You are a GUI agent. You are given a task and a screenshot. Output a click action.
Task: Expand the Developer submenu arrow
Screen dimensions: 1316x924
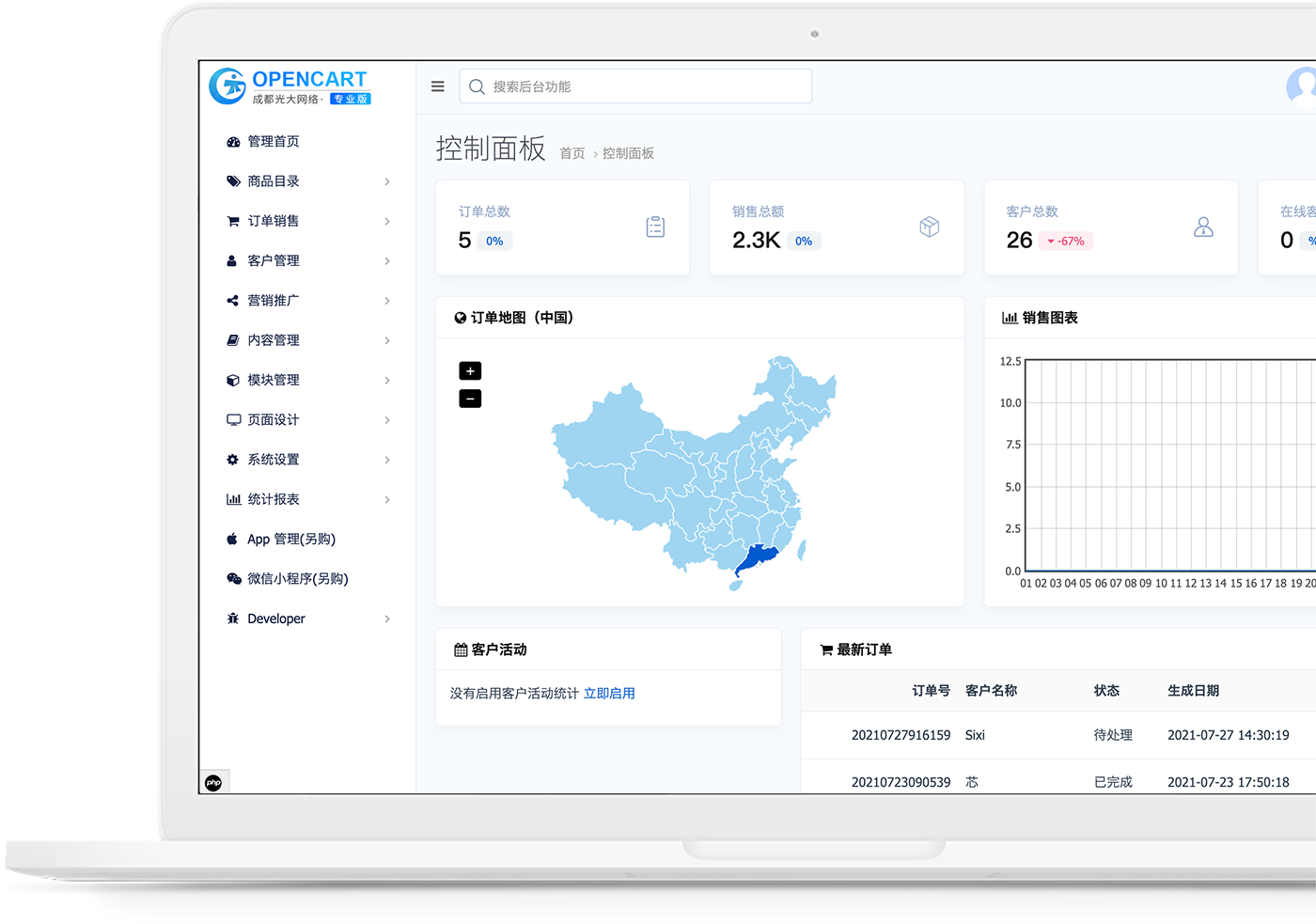[x=386, y=619]
